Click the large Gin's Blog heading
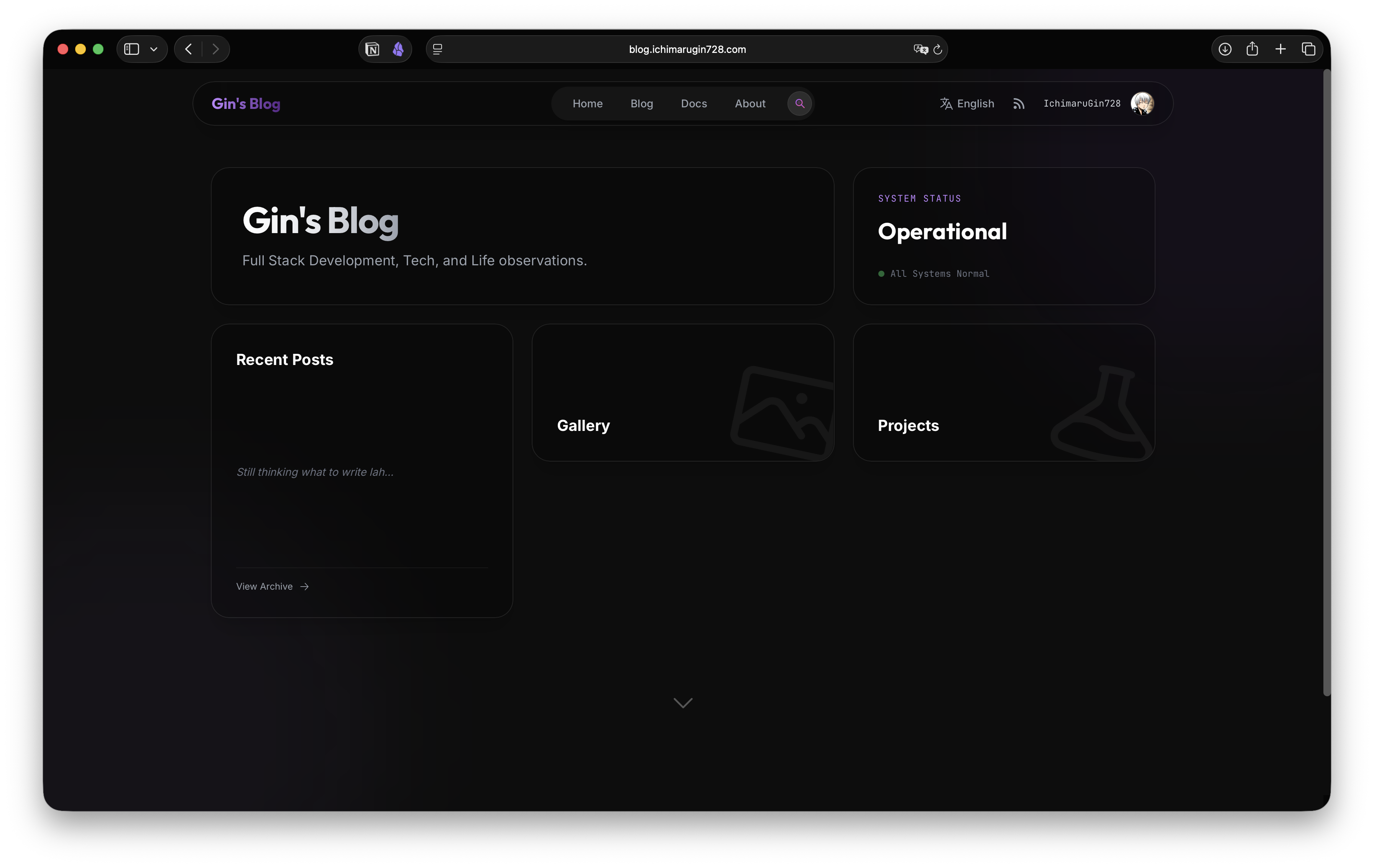This screenshot has width=1374, height=868. coord(320,222)
